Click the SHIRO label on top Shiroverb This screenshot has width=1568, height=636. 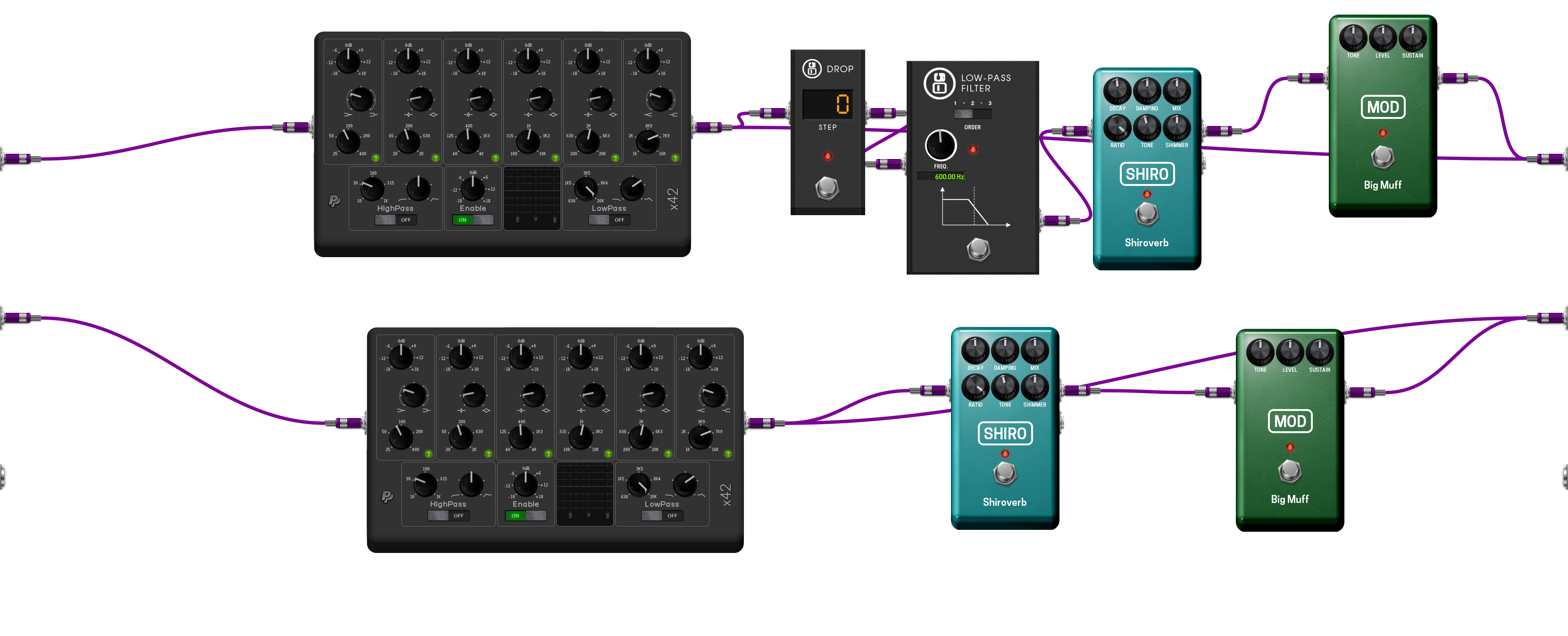click(x=1147, y=174)
